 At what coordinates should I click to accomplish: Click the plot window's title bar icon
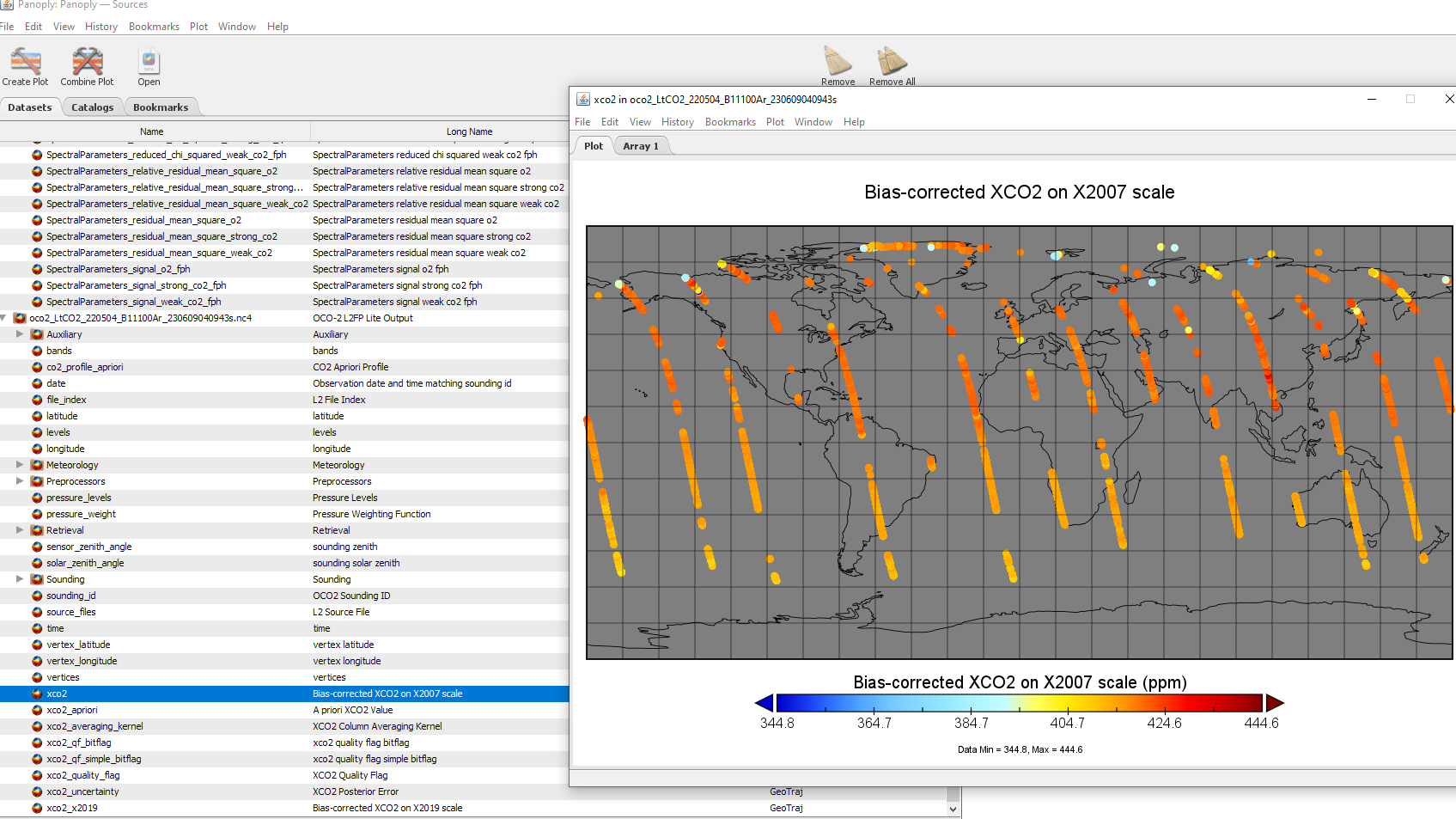pyautogui.click(x=582, y=99)
